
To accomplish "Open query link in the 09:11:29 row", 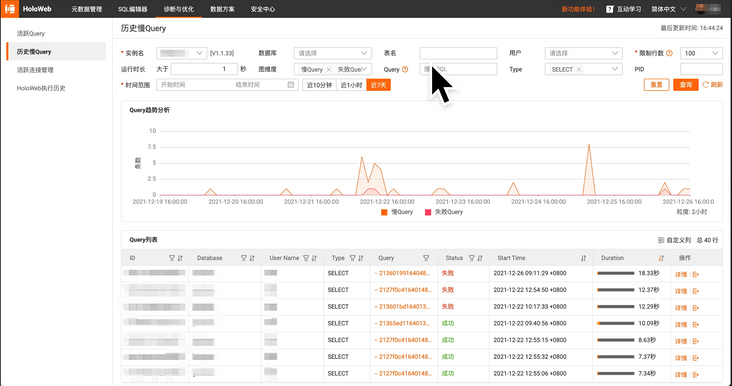I will (403, 273).
